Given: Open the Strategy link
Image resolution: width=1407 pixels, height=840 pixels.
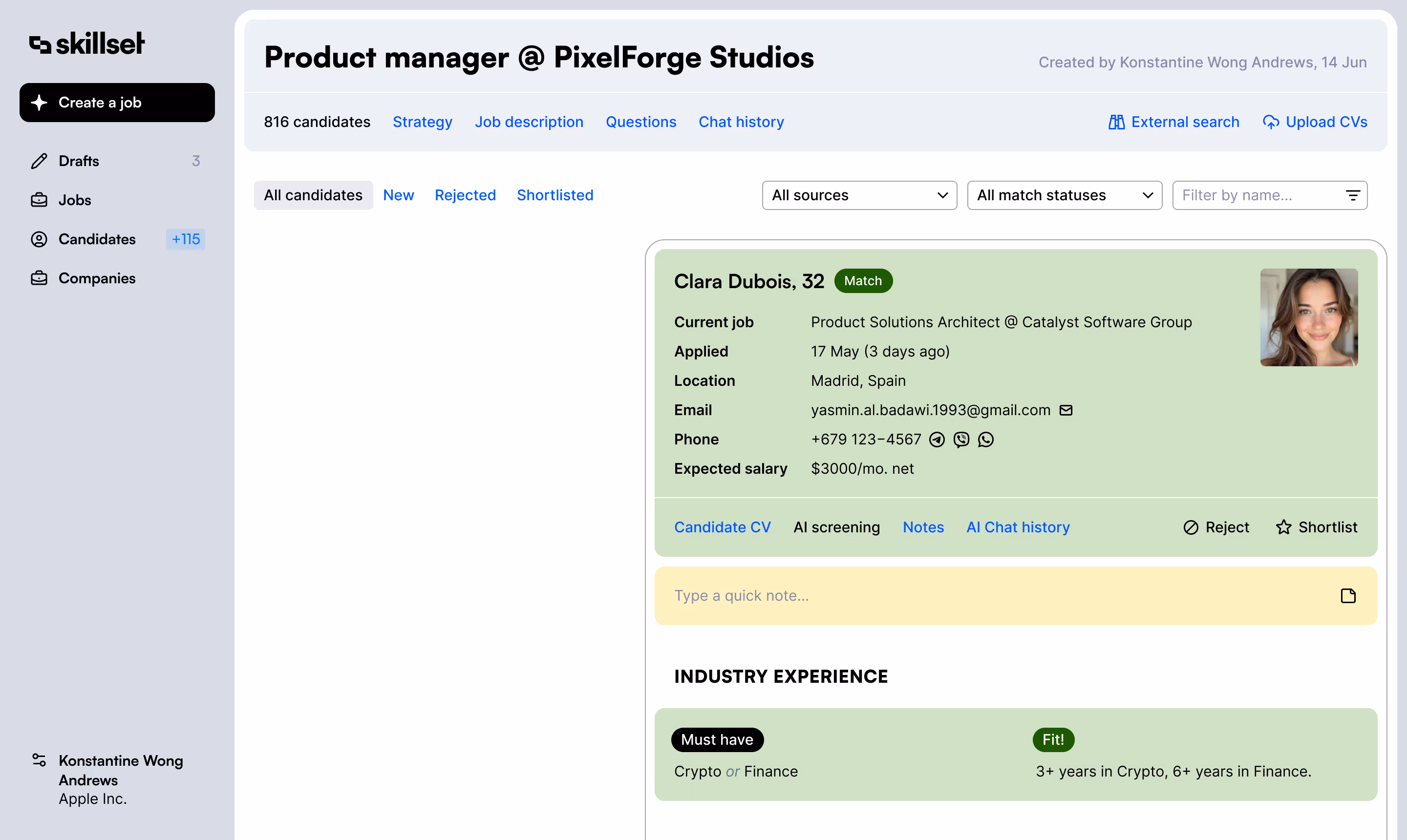Looking at the screenshot, I should (423, 122).
